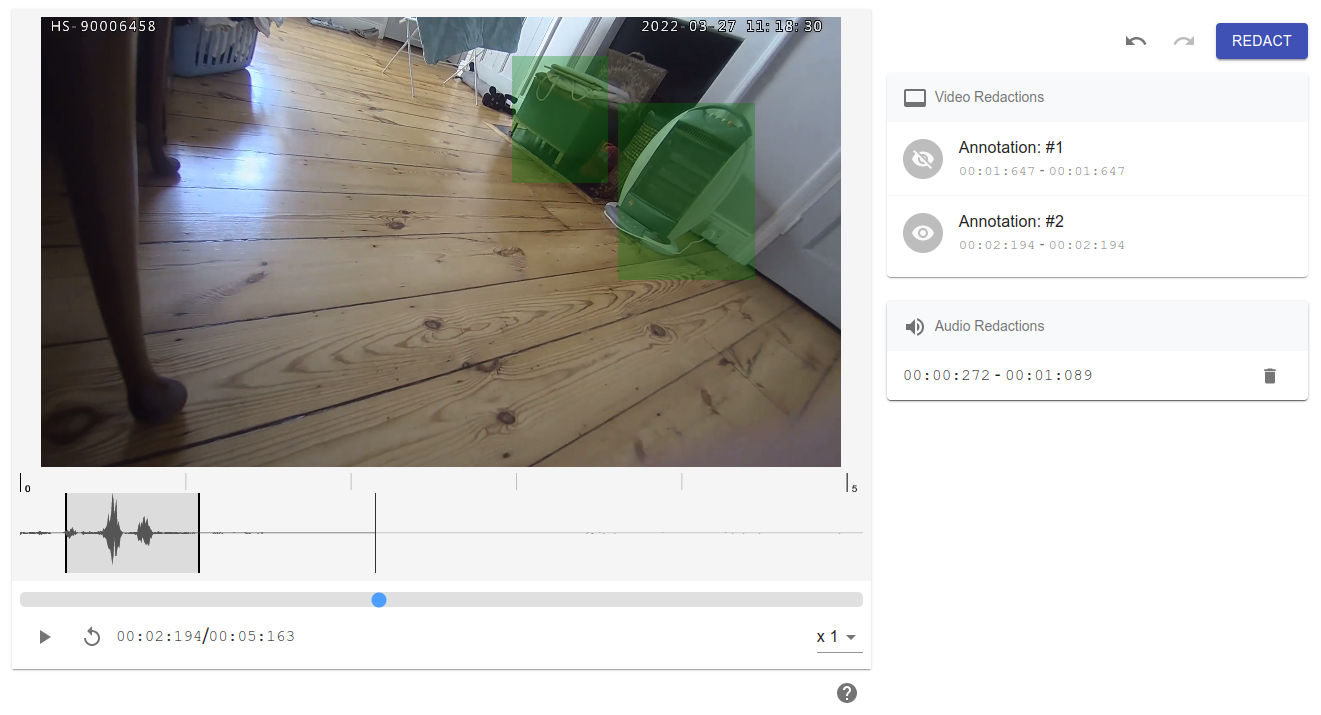Click the playhead line on the waveform

375,533
